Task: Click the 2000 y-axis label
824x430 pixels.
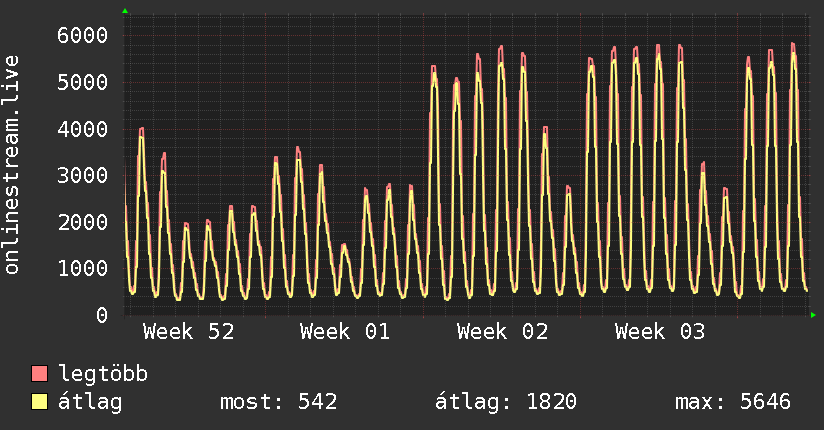Action: [x=83, y=222]
